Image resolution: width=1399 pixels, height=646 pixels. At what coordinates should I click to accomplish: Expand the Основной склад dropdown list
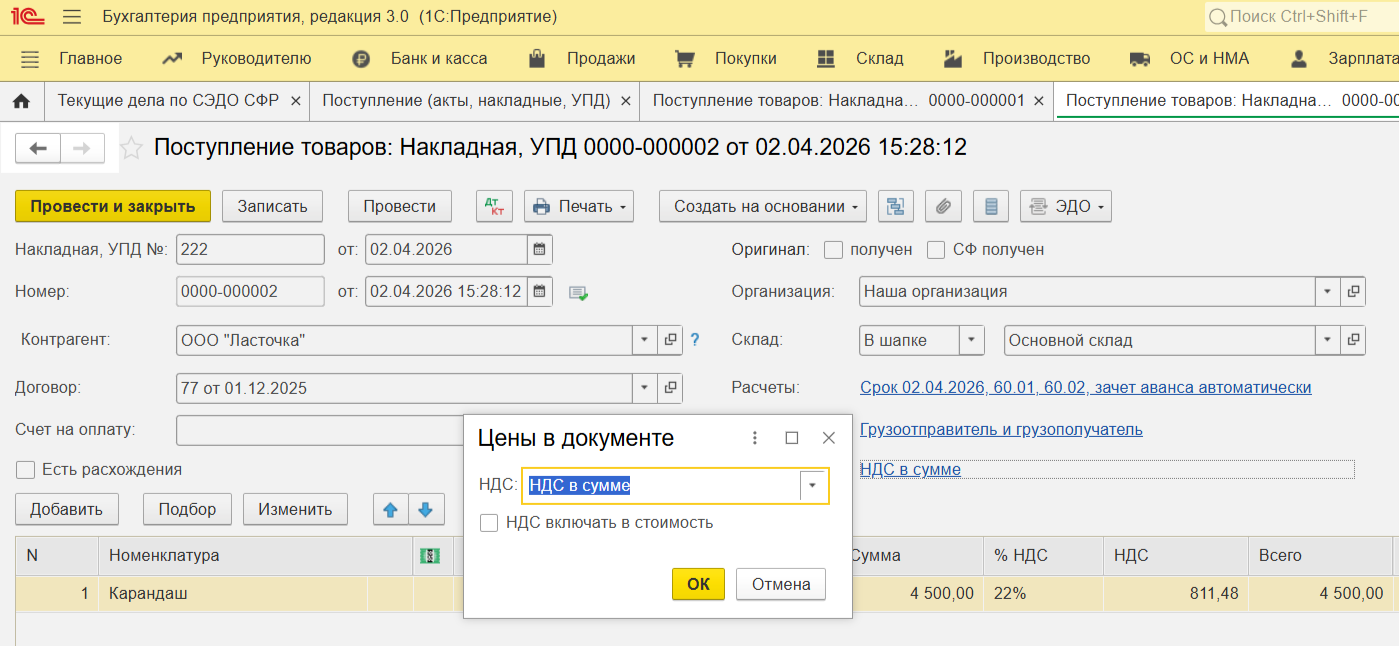[x=1327, y=340]
